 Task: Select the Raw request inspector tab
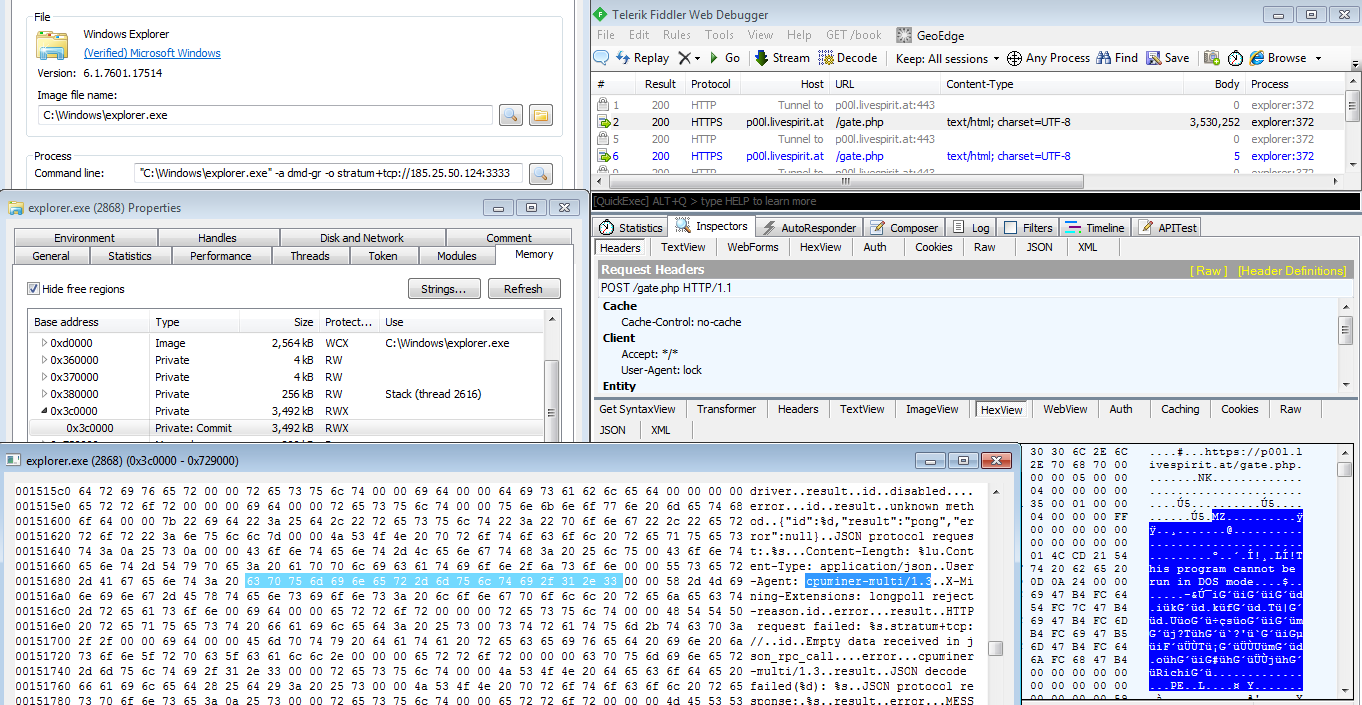[984, 247]
